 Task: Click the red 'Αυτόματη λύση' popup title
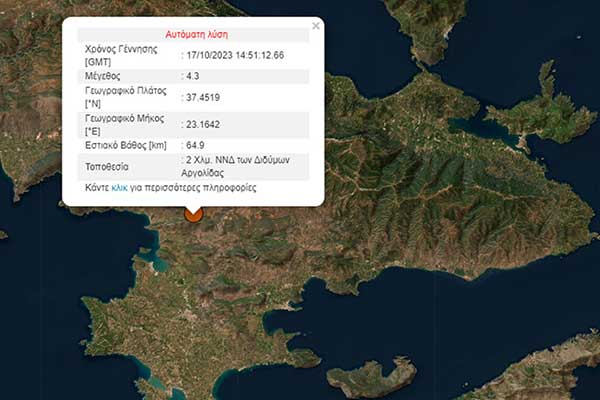point(194,33)
